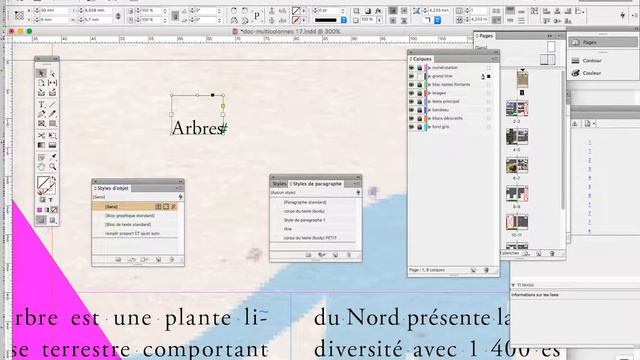Image resolution: width=640 pixels, height=360 pixels.
Task: Expand the bandeau layer
Action: click(x=429, y=110)
